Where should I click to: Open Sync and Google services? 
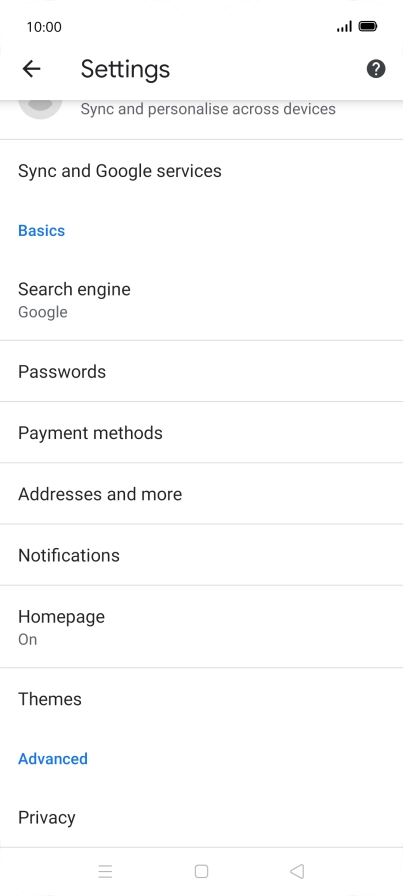(201, 171)
